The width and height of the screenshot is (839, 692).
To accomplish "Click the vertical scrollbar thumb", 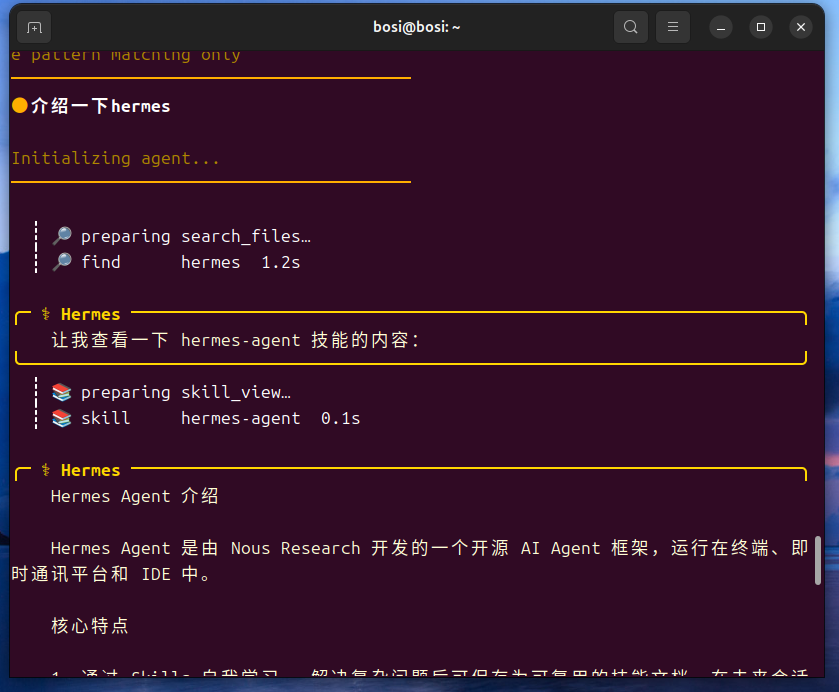I will [818, 560].
